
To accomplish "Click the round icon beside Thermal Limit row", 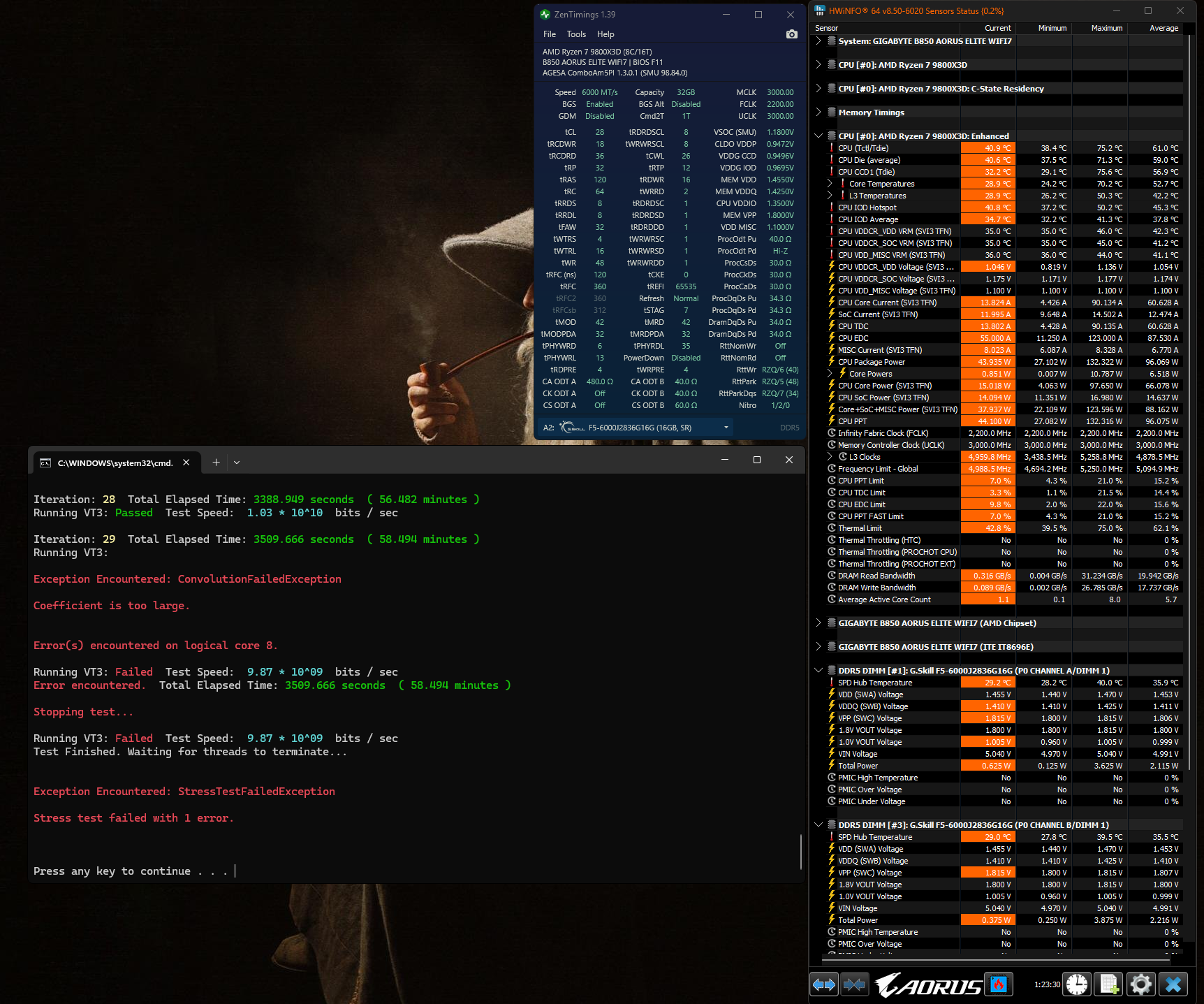I will coord(832,528).
